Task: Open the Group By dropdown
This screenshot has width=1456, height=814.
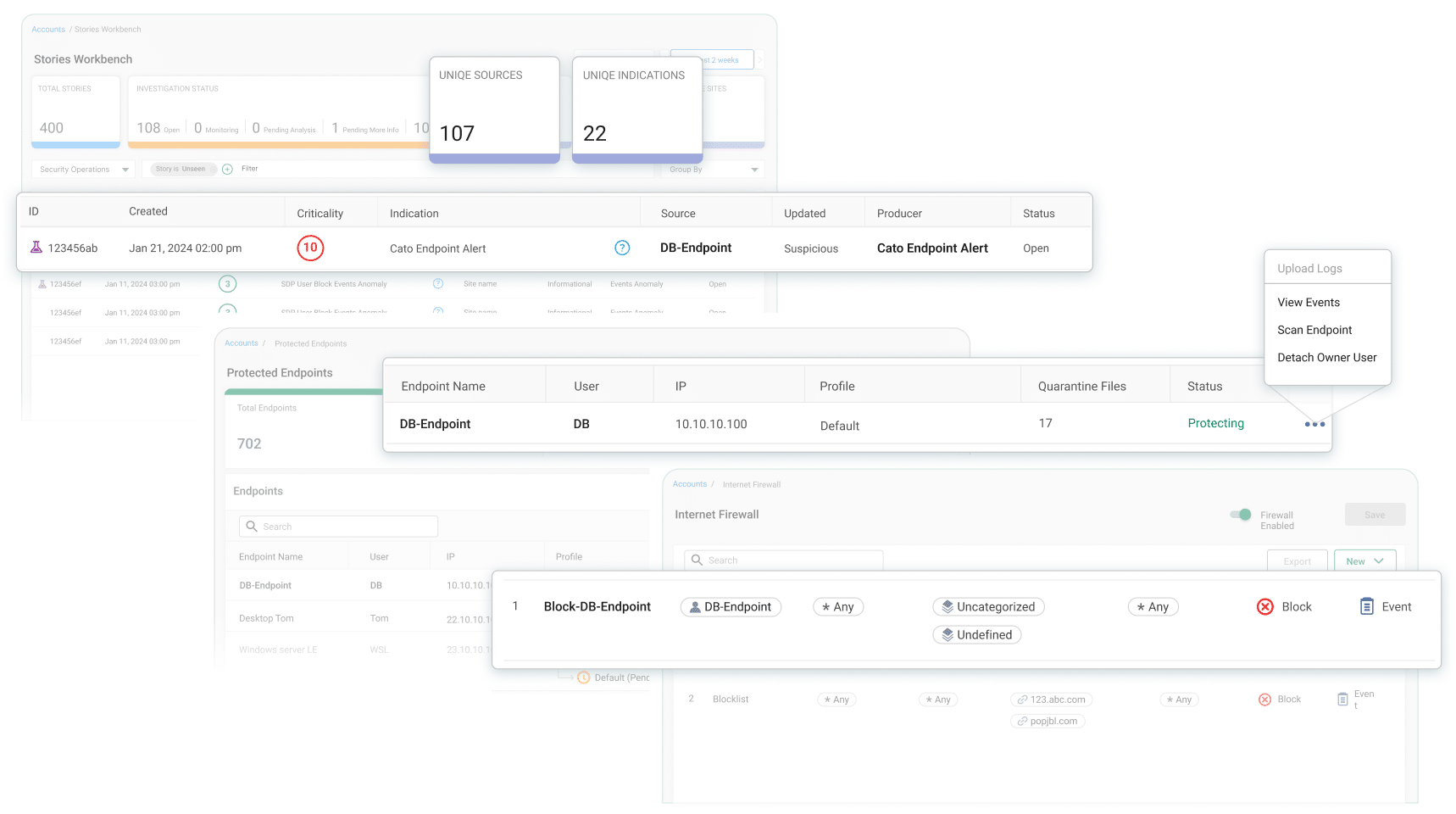Action: pyautogui.click(x=713, y=170)
